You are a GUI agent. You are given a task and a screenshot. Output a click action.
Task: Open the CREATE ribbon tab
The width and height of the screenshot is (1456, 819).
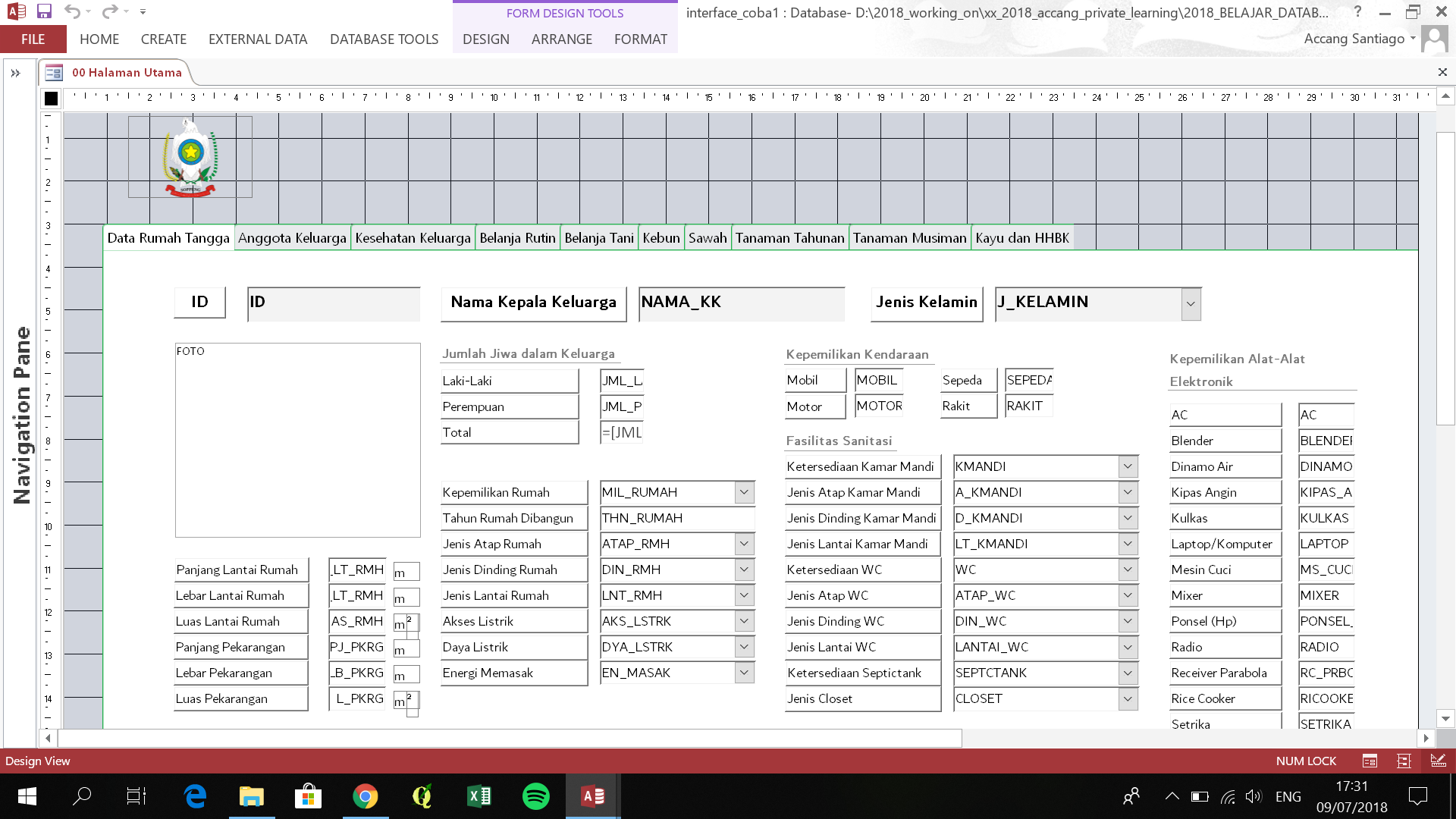(x=163, y=39)
